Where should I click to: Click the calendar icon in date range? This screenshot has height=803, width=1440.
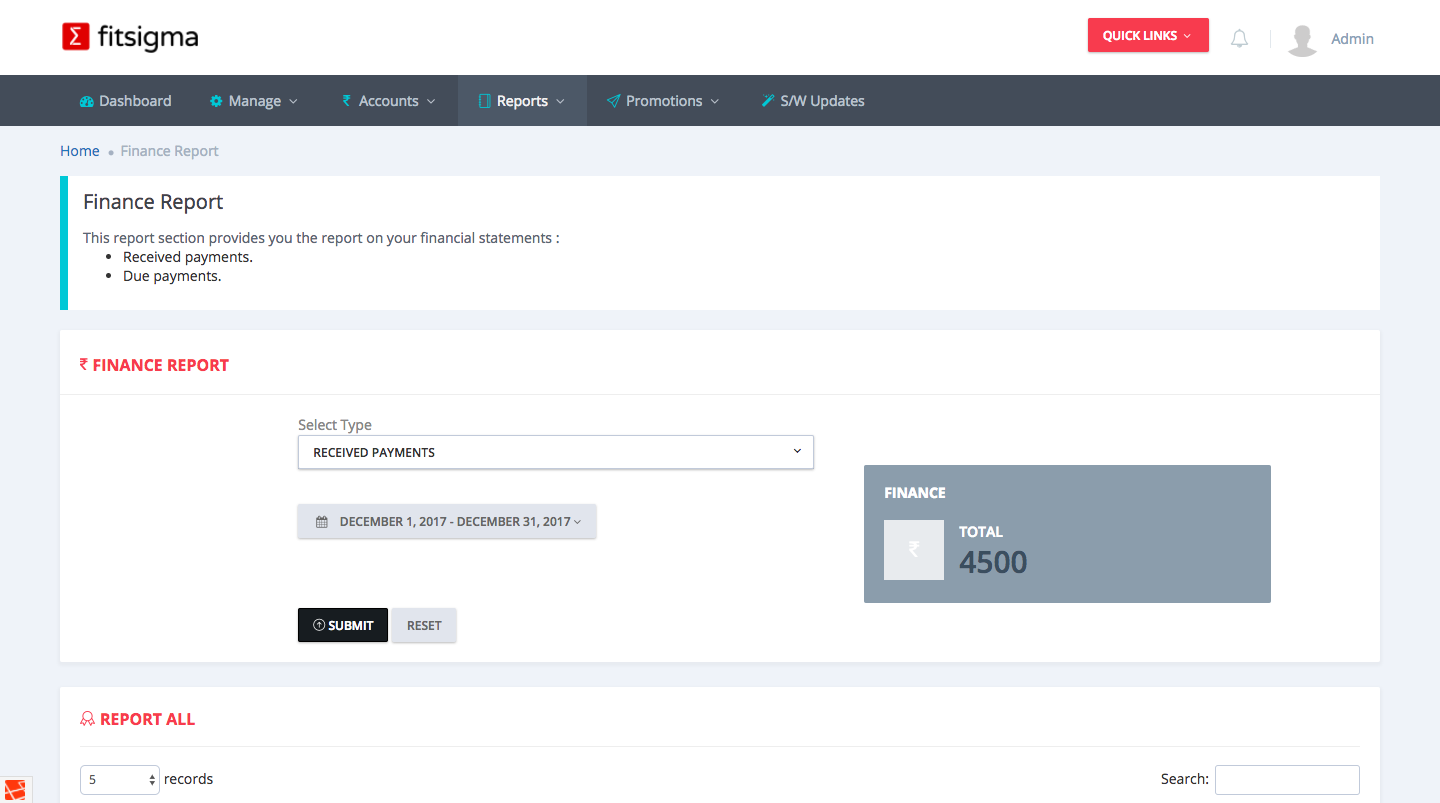322,522
